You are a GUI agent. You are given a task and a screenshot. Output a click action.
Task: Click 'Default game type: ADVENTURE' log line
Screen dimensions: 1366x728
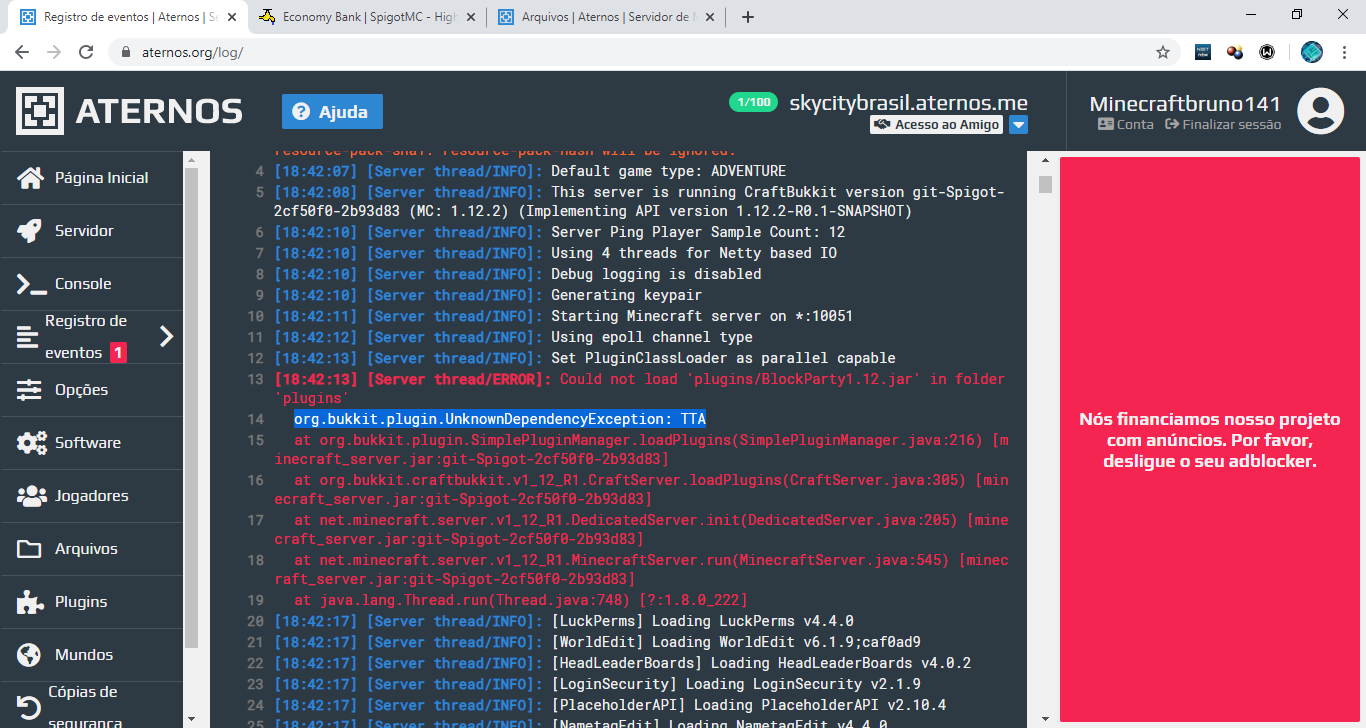pos(530,171)
